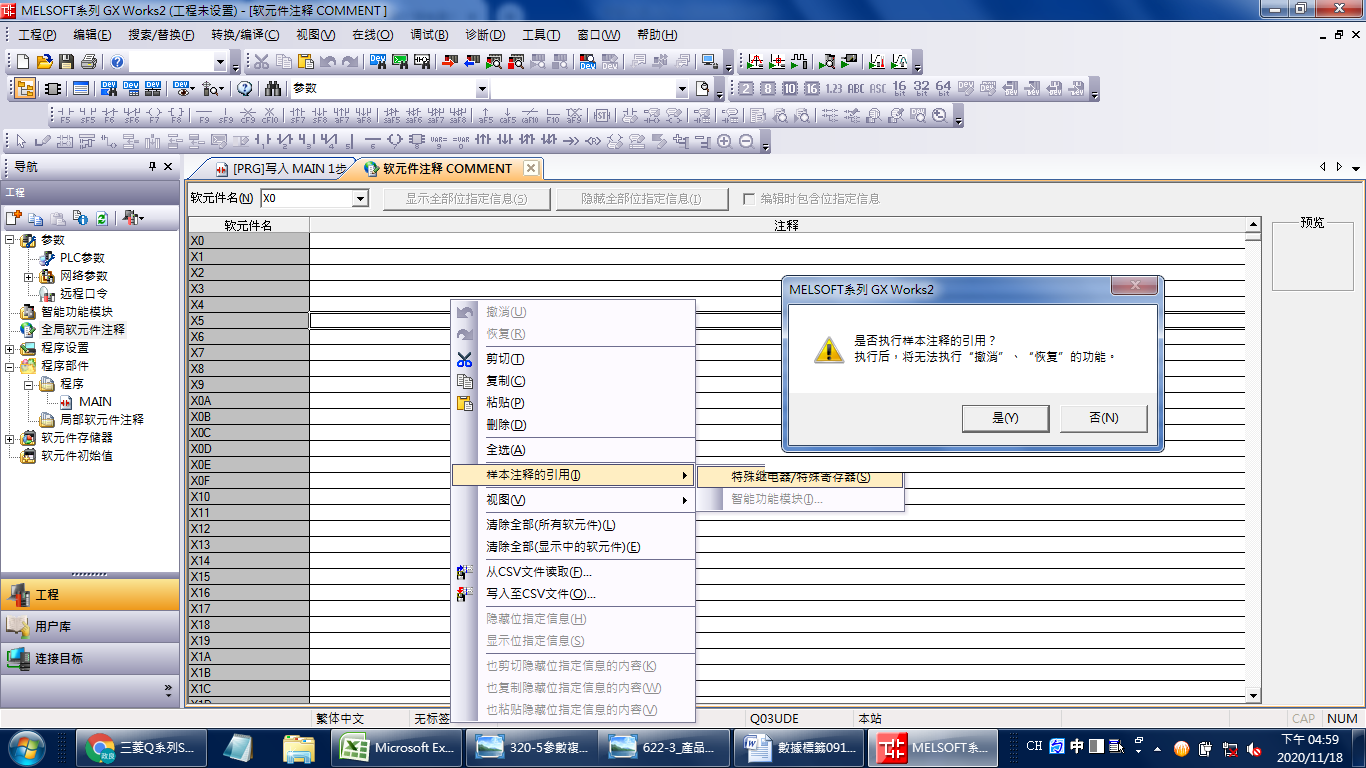1366x768 pixels.
Task: Choose 从CSV文件读取 in context menu
Action: click(538, 572)
